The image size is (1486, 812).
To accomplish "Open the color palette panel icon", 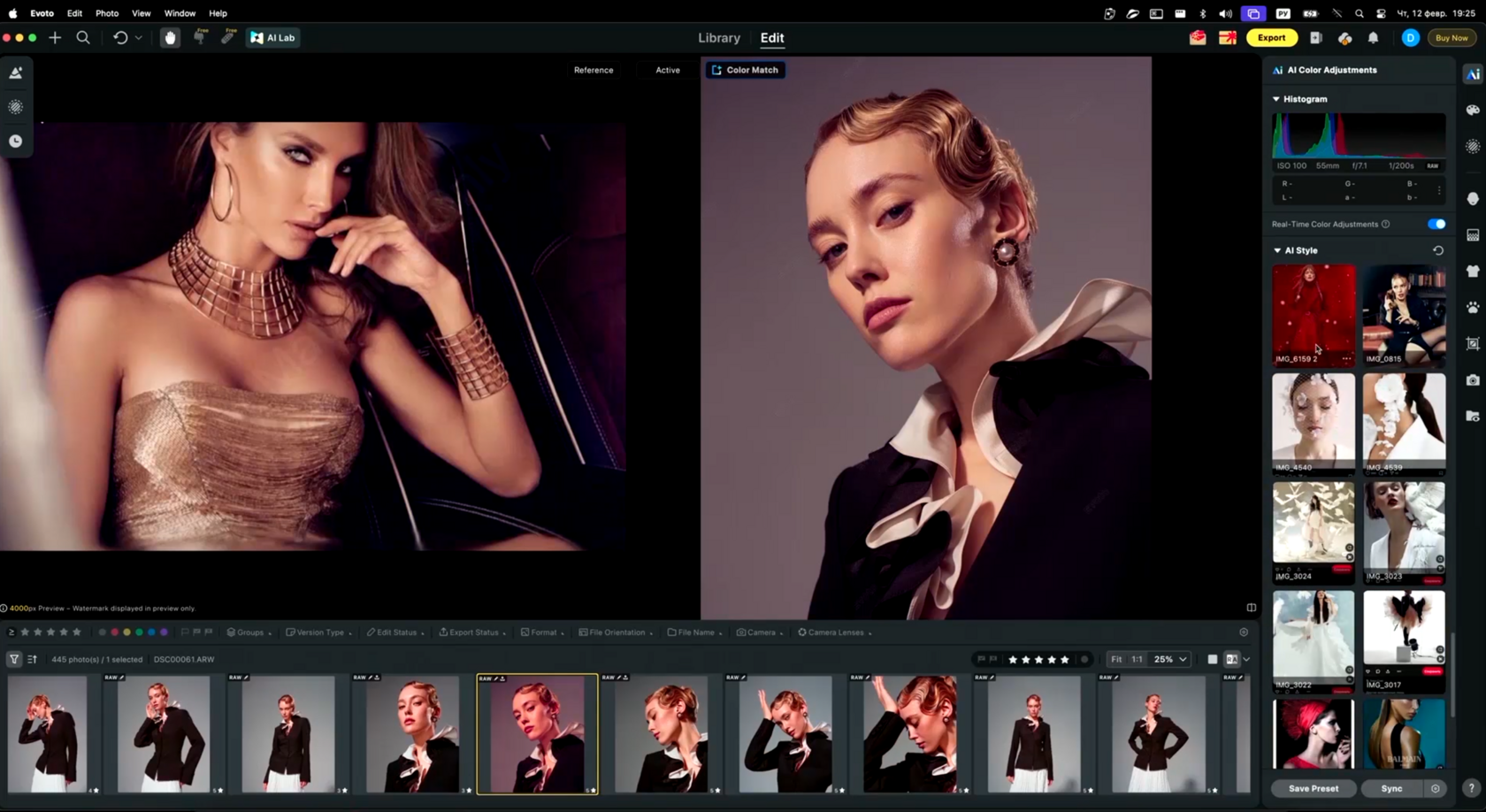I will 1473,111.
